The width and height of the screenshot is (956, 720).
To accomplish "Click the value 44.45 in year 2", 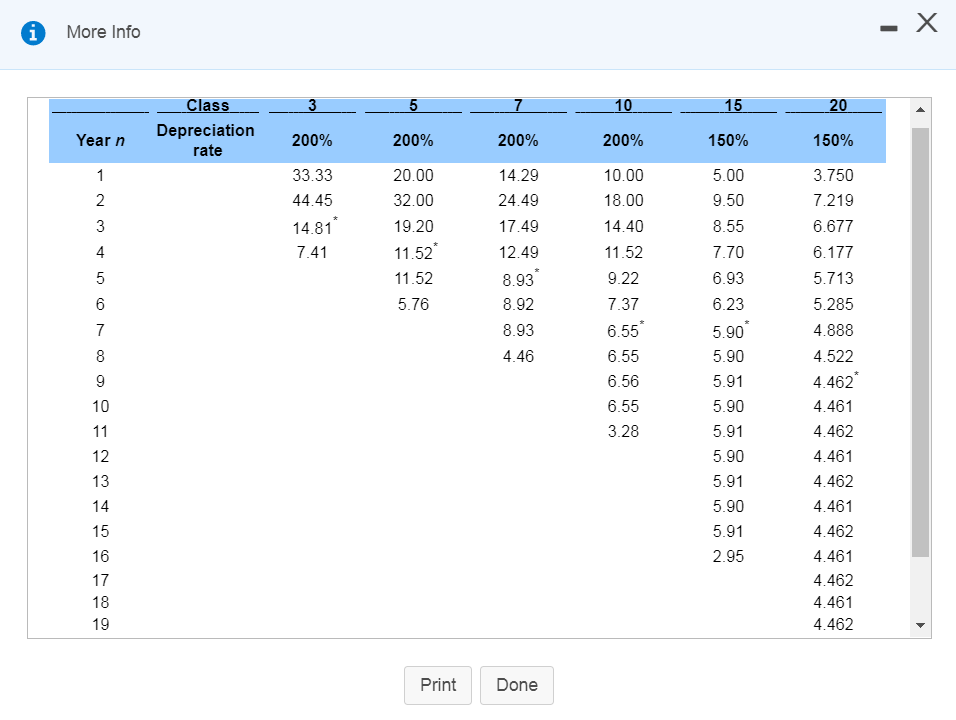I will click(312, 201).
